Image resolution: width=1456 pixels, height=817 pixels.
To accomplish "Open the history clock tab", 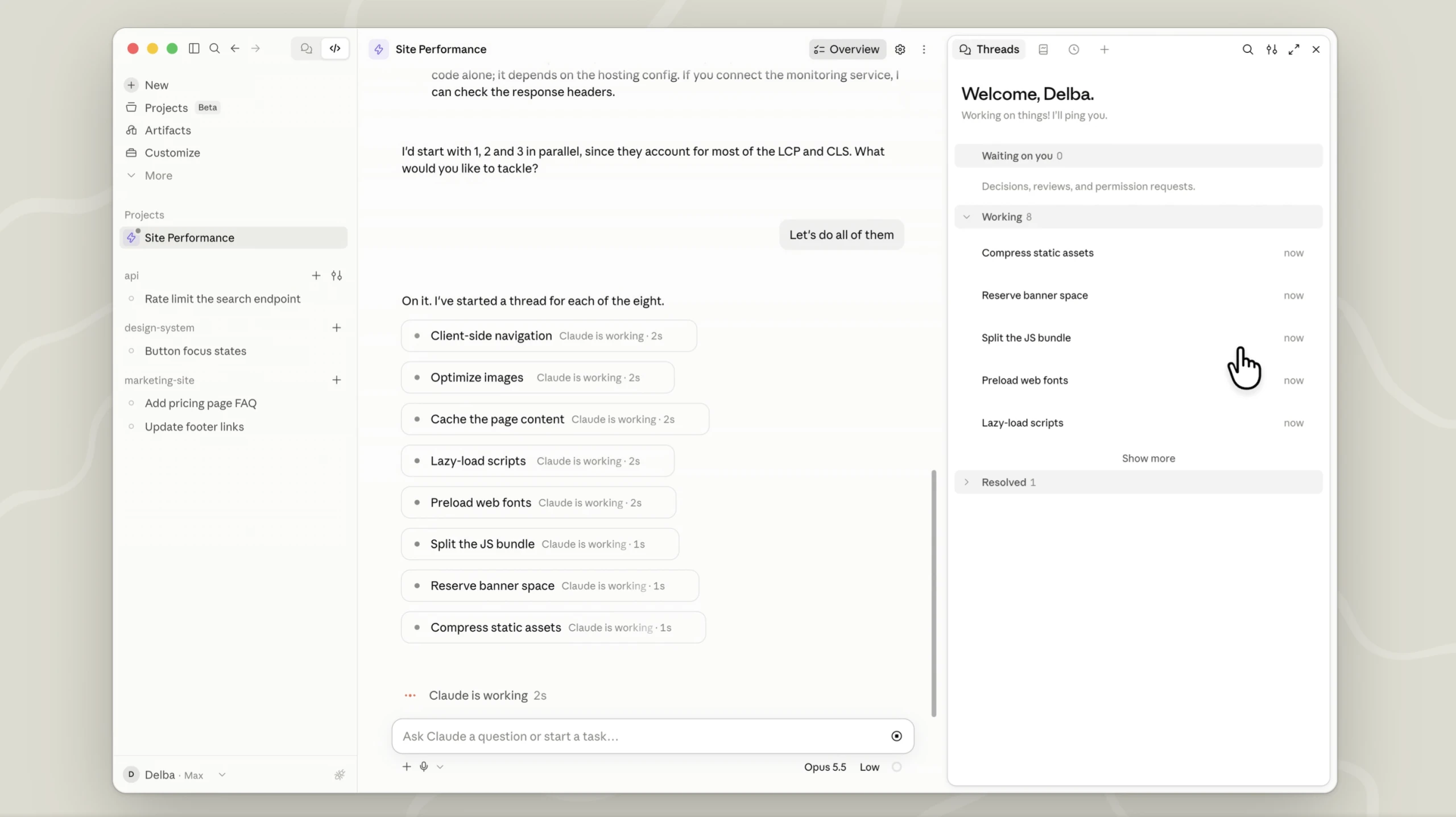I will tap(1074, 49).
